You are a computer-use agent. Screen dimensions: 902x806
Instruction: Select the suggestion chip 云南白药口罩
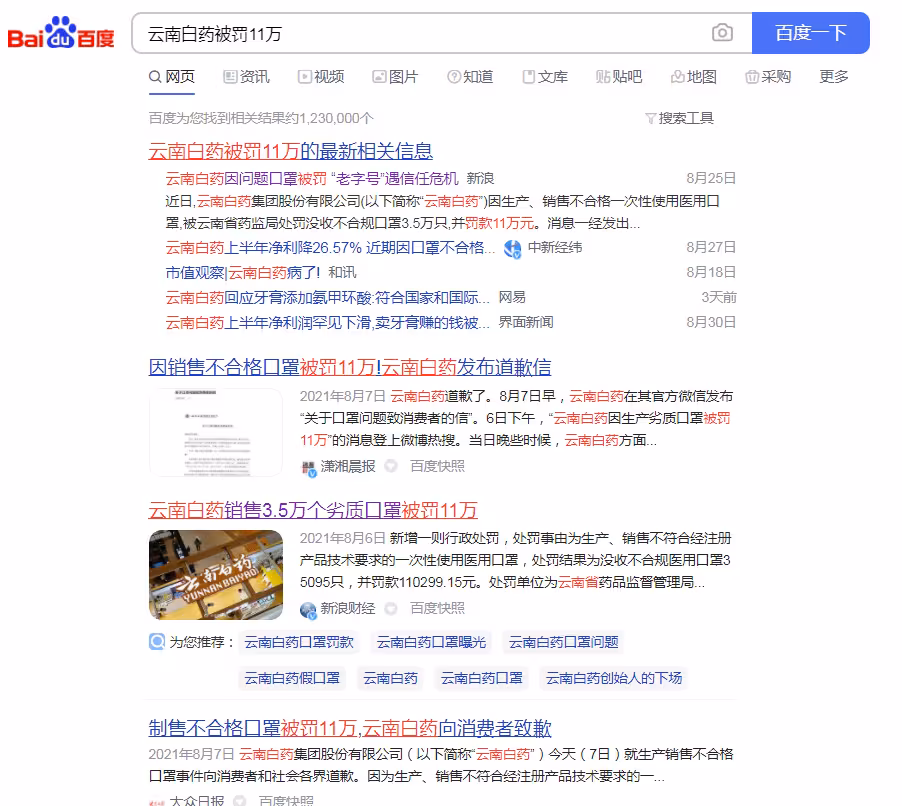[x=481, y=678]
